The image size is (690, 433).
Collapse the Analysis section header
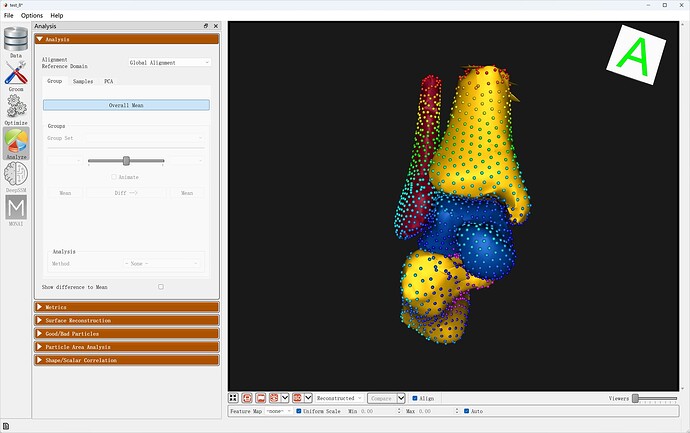127,39
